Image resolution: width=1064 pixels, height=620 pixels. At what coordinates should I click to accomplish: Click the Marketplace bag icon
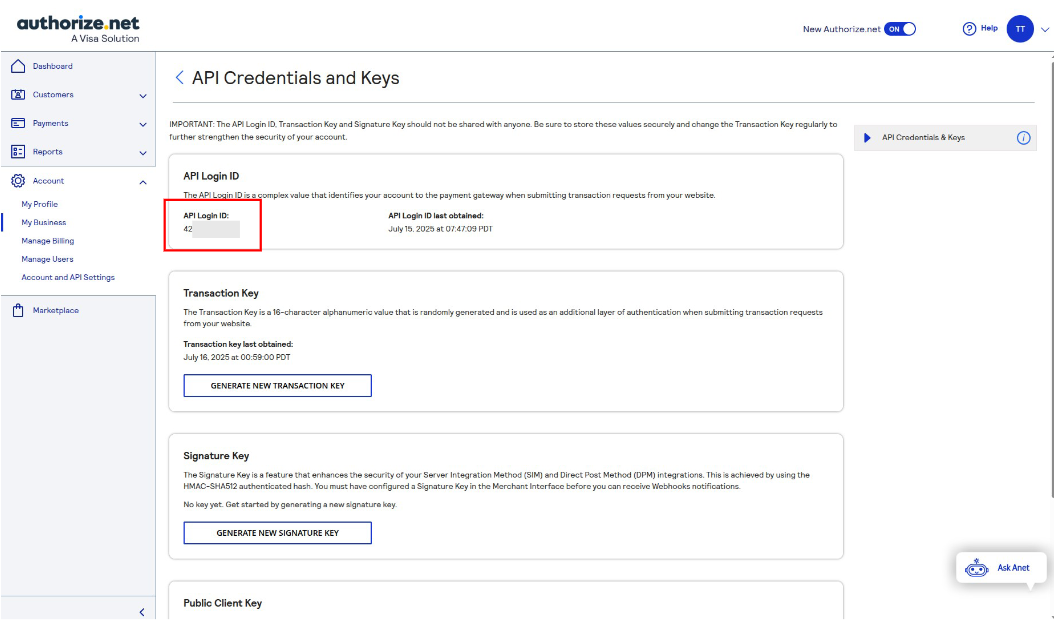18,310
